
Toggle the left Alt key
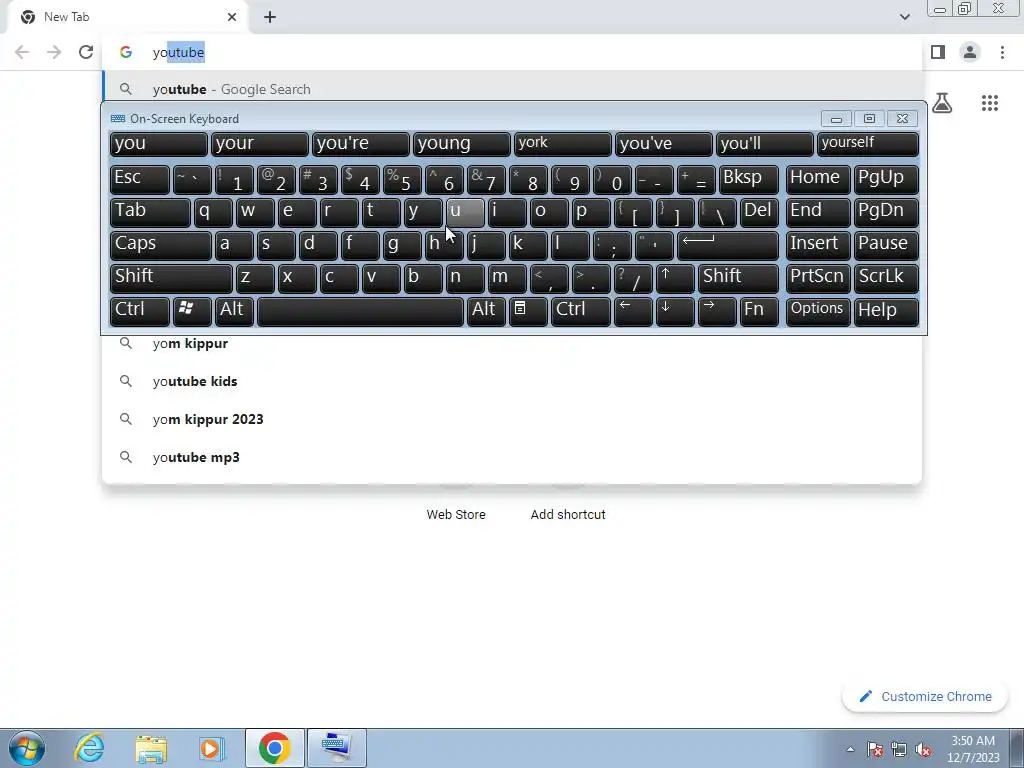click(234, 312)
